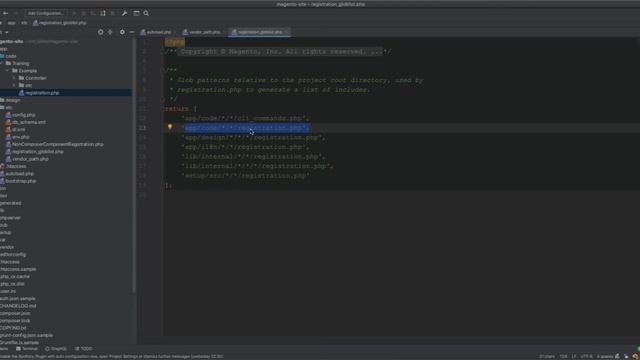Open the Project view dropdown arrow
Viewport: 640px width, 360px height.
[x=7, y=32]
